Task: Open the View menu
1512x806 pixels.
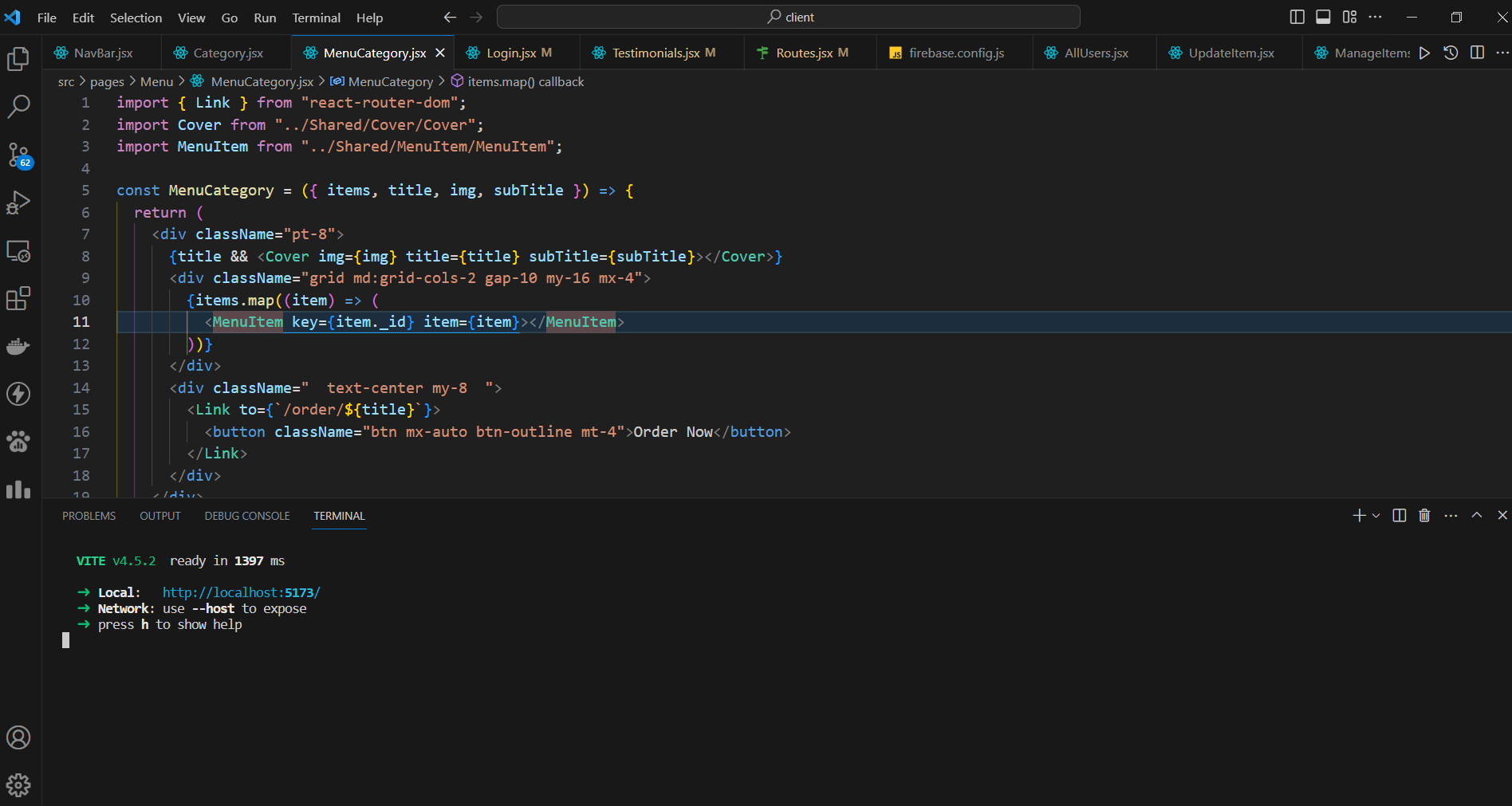Action: (x=191, y=18)
